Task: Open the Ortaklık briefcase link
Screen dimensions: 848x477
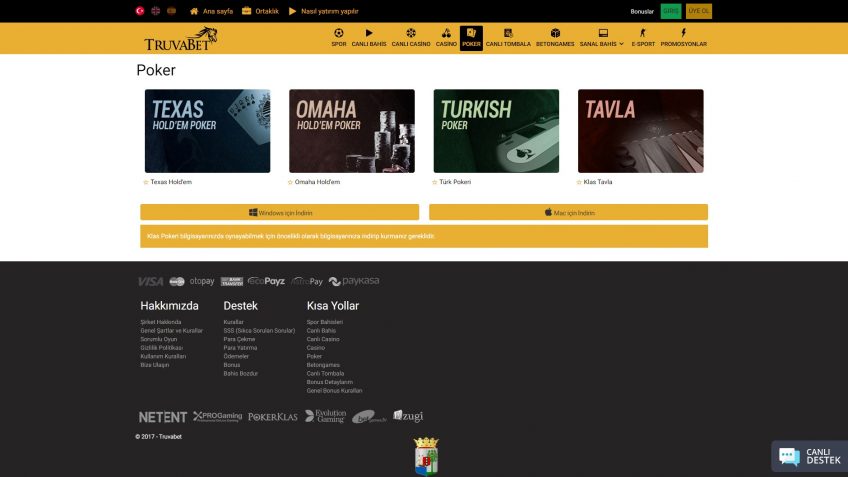Action: click(x=260, y=11)
